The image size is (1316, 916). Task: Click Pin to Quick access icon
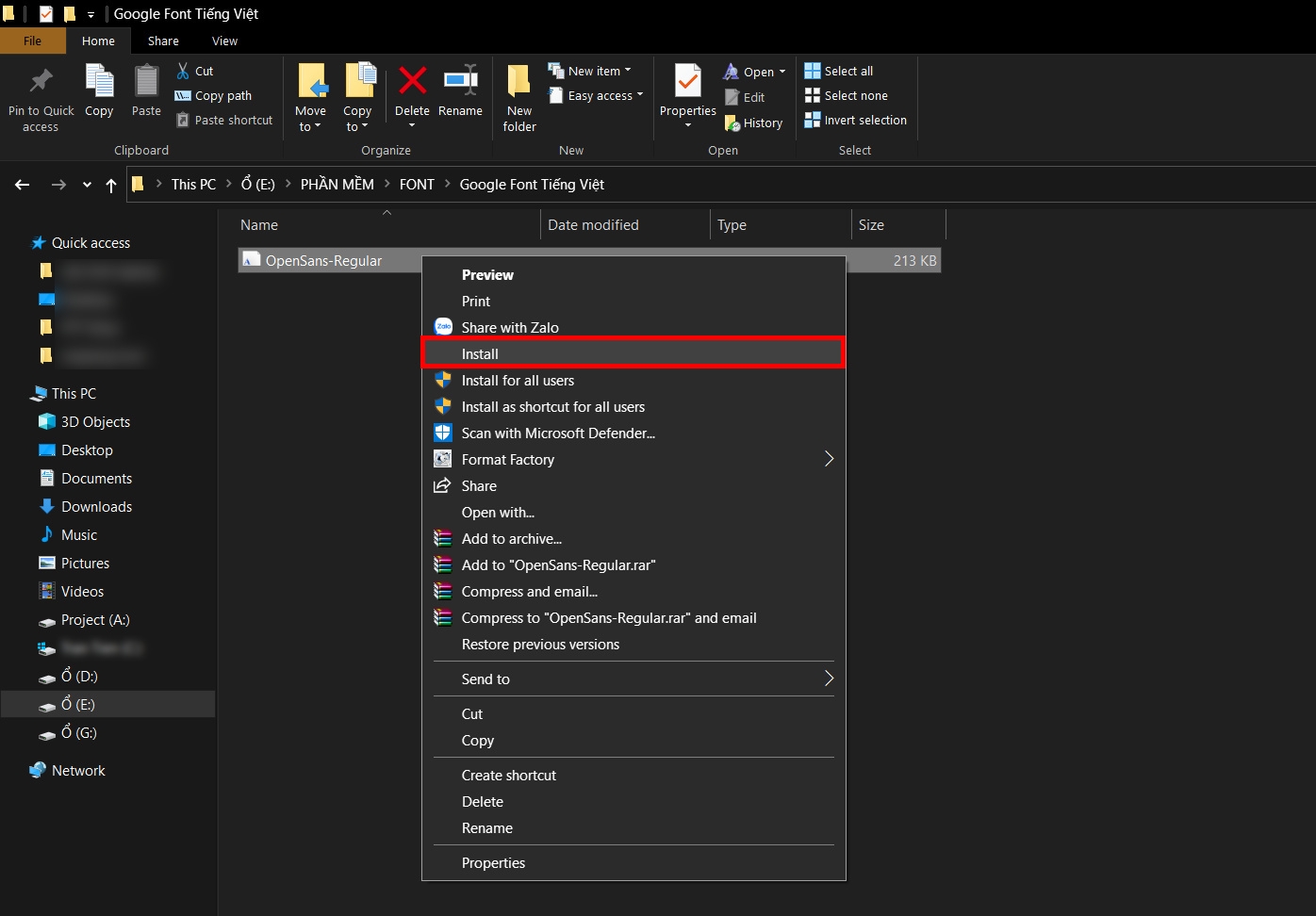[x=41, y=81]
